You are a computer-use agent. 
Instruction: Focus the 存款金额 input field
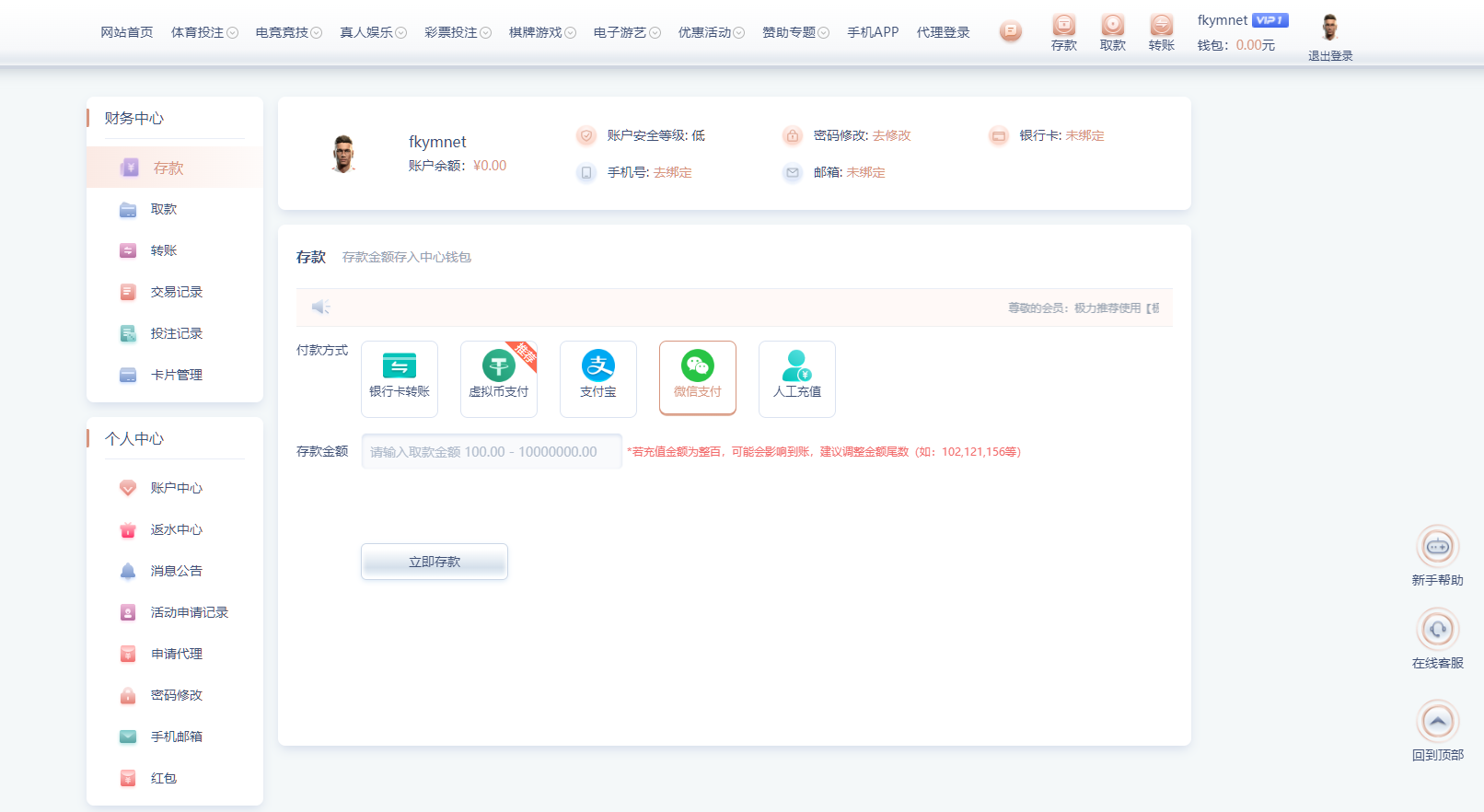492,451
